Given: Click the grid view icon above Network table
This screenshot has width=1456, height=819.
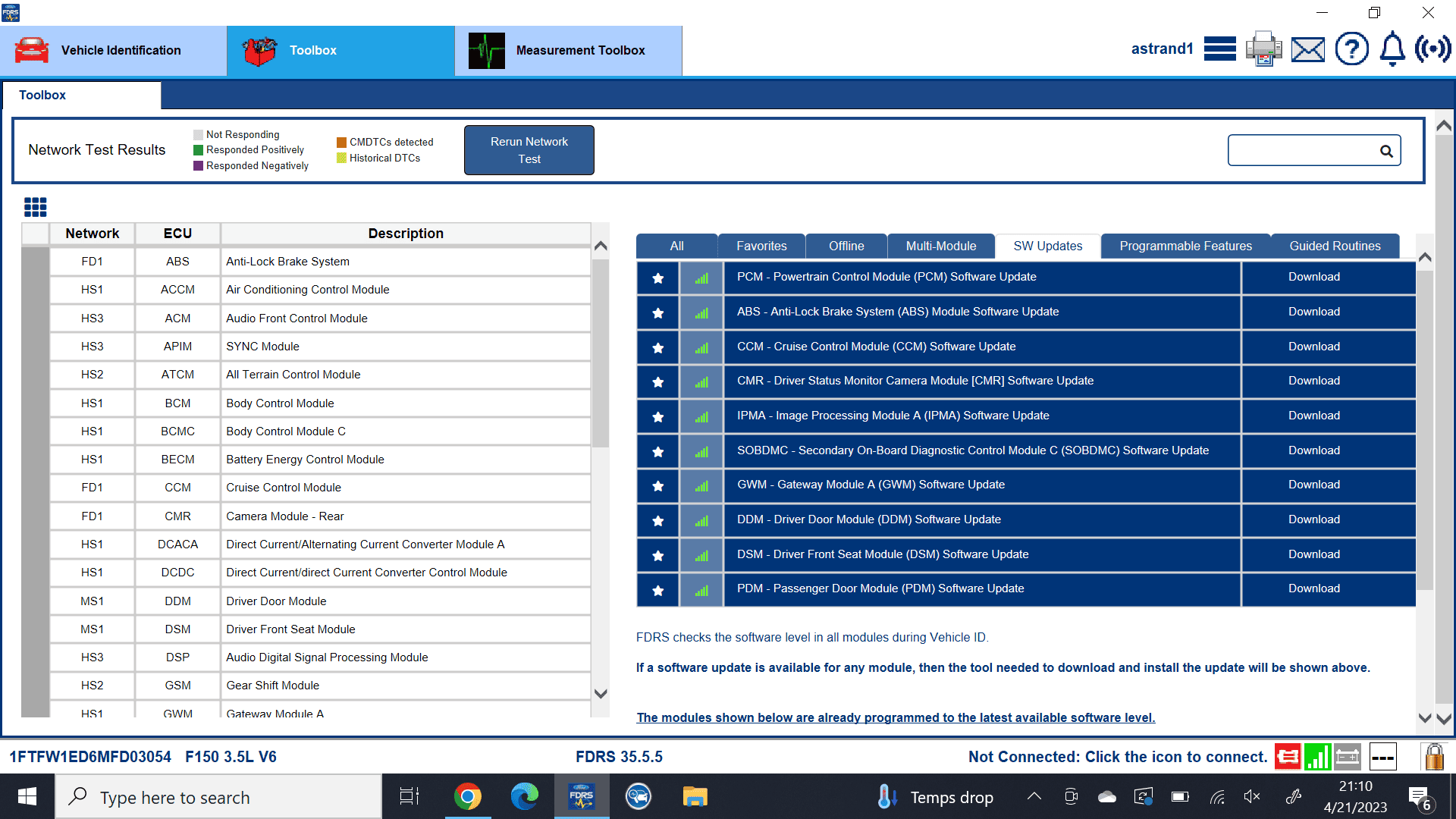Looking at the screenshot, I should point(36,206).
